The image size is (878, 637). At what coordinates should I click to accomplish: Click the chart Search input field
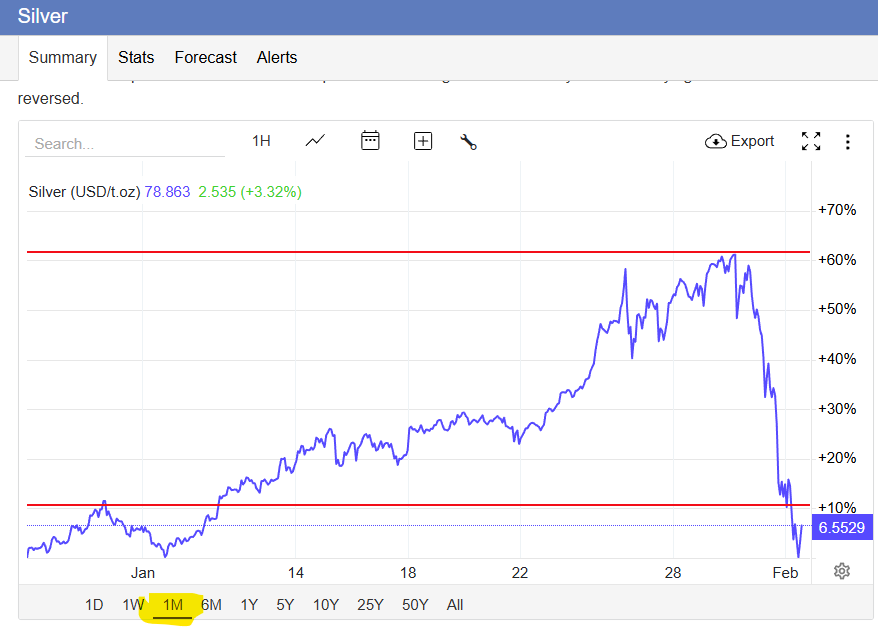pos(125,143)
